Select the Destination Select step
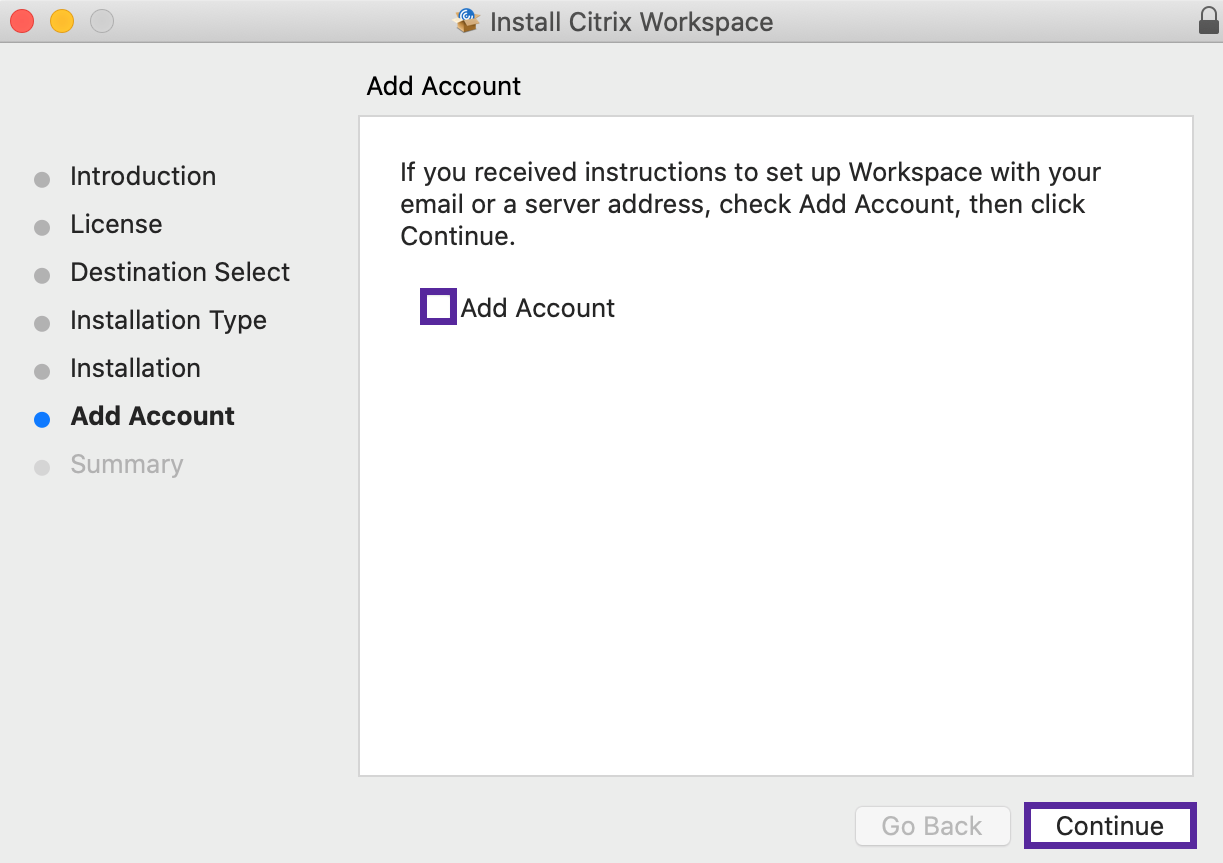1223x863 pixels. (x=180, y=272)
